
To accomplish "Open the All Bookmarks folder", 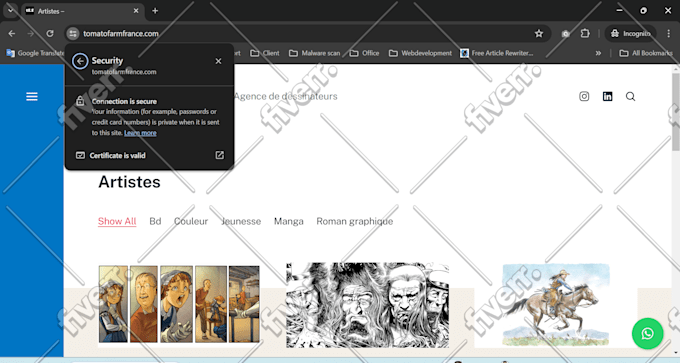I will [646, 53].
